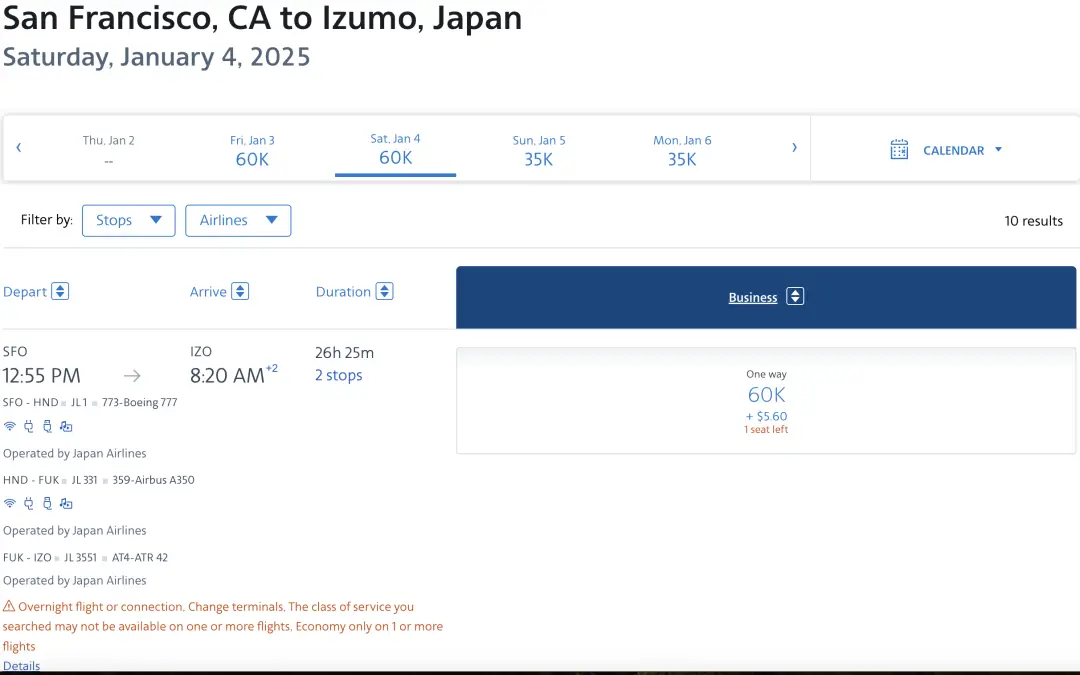Screen dimensions: 1080x675
Task: Click Wi-Fi icon for SFO-HND flight
Action: (10, 426)
